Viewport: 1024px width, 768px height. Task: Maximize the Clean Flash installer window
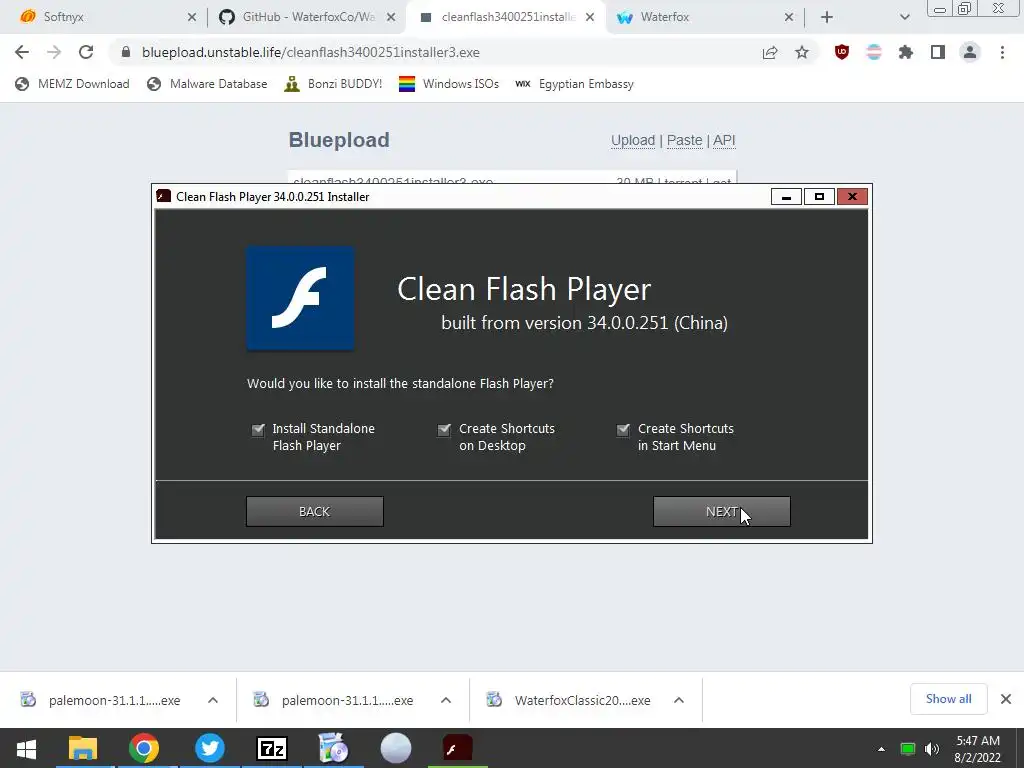pos(819,197)
